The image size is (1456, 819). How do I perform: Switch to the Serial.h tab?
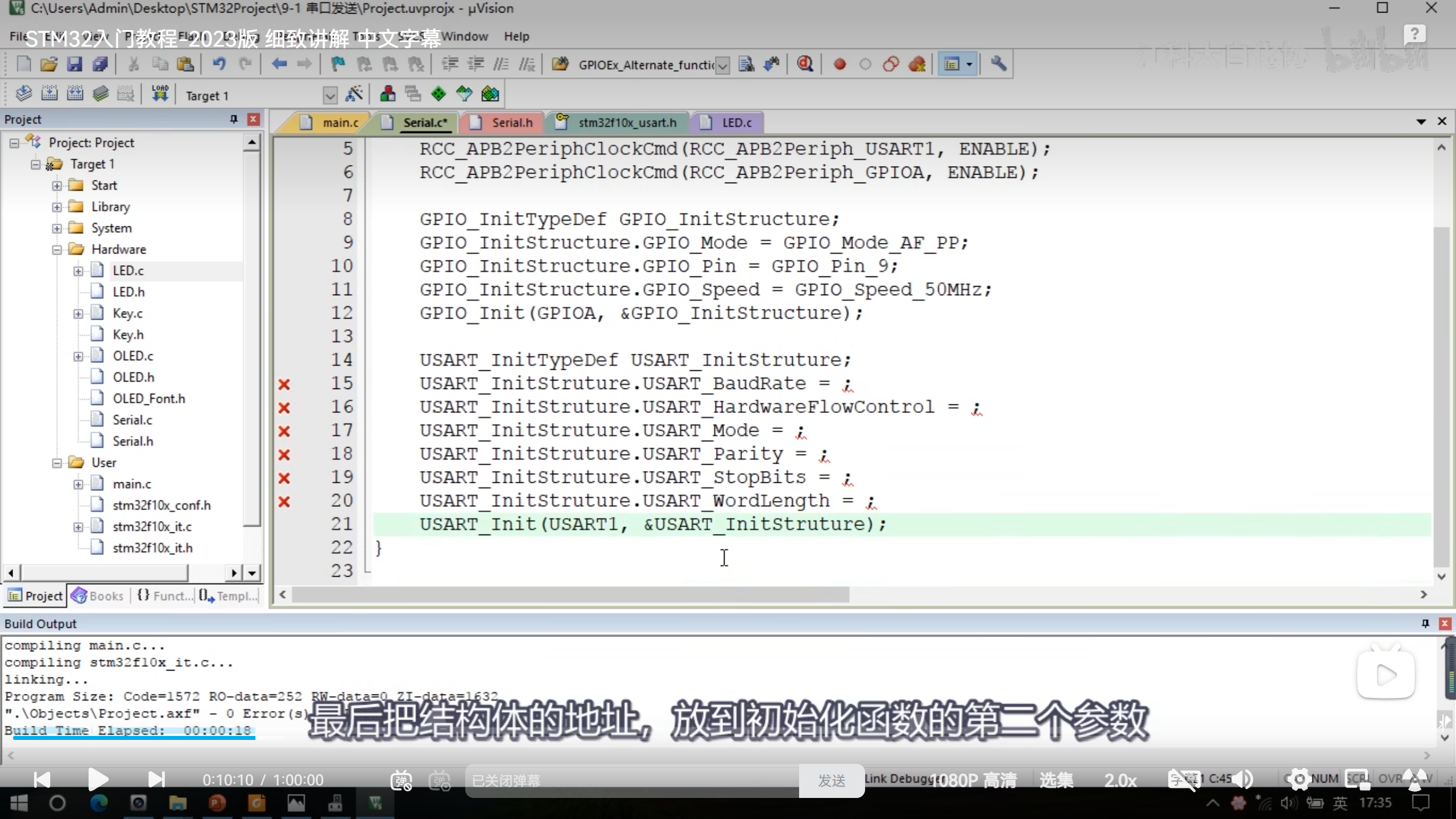(511, 123)
